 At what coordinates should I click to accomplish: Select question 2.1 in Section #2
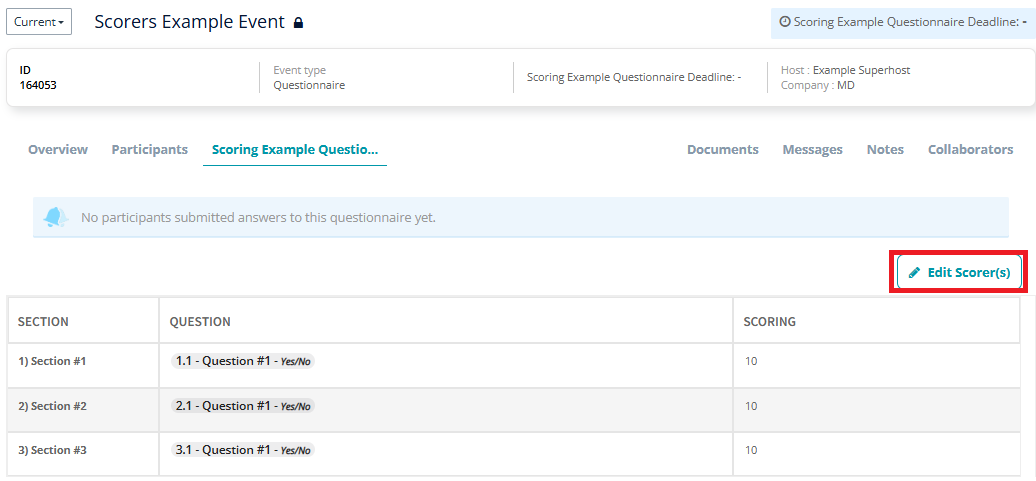tap(242, 406)
